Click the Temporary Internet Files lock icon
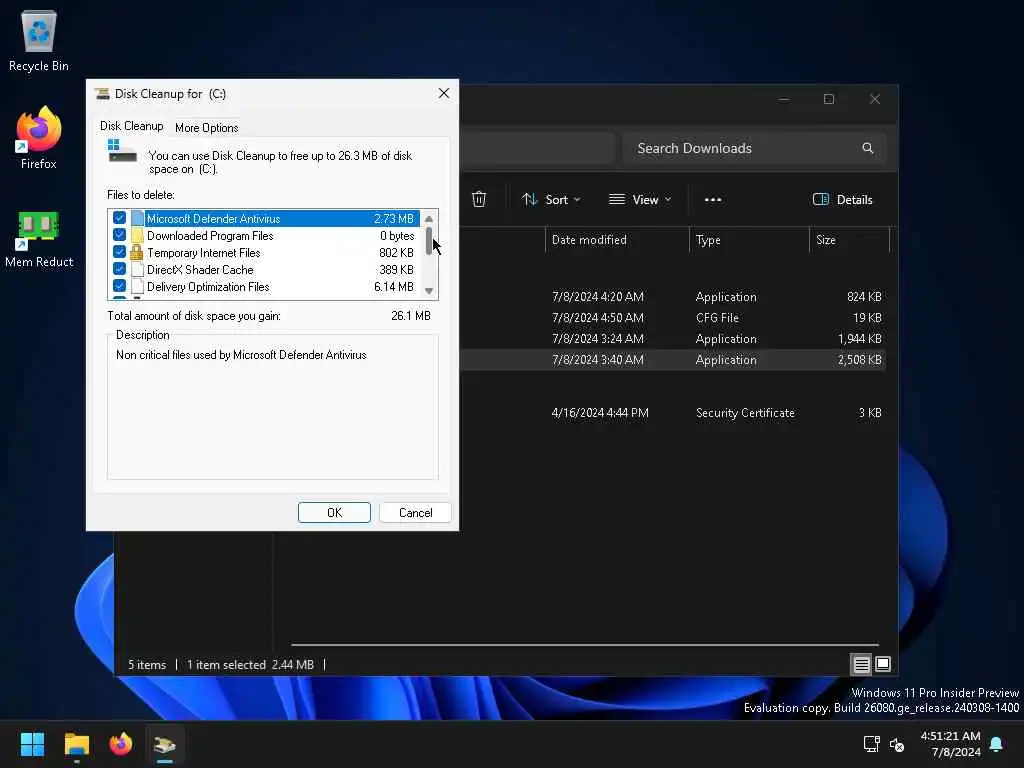This screenshot has width=1024, height=768. [136, 253]
